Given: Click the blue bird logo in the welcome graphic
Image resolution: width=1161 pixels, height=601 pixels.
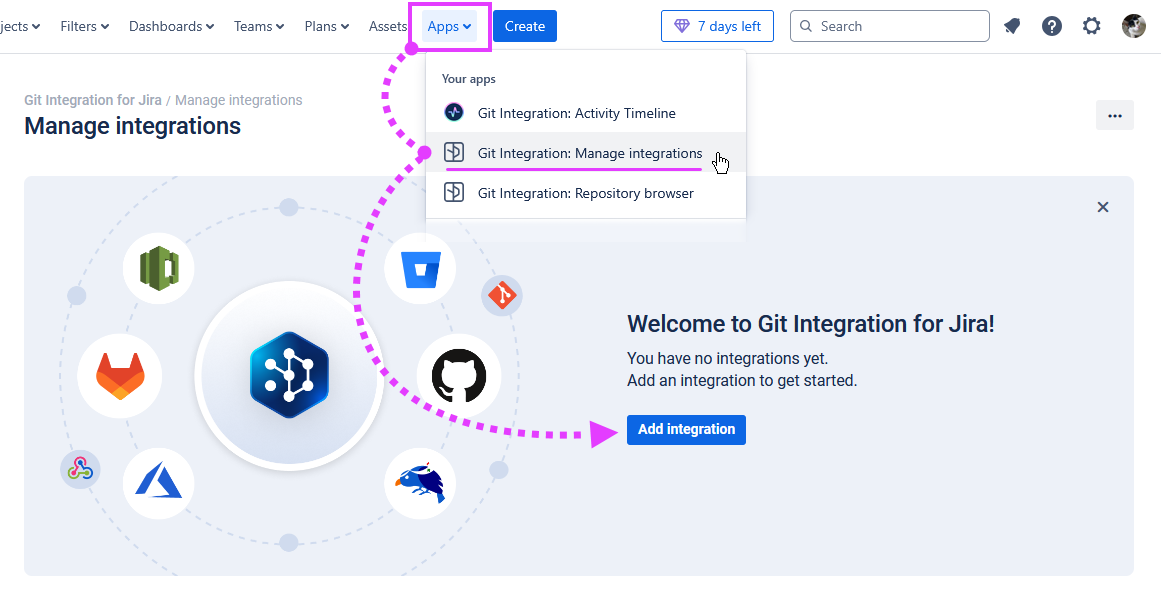Looking at the screenshot, I should [420, 483].
